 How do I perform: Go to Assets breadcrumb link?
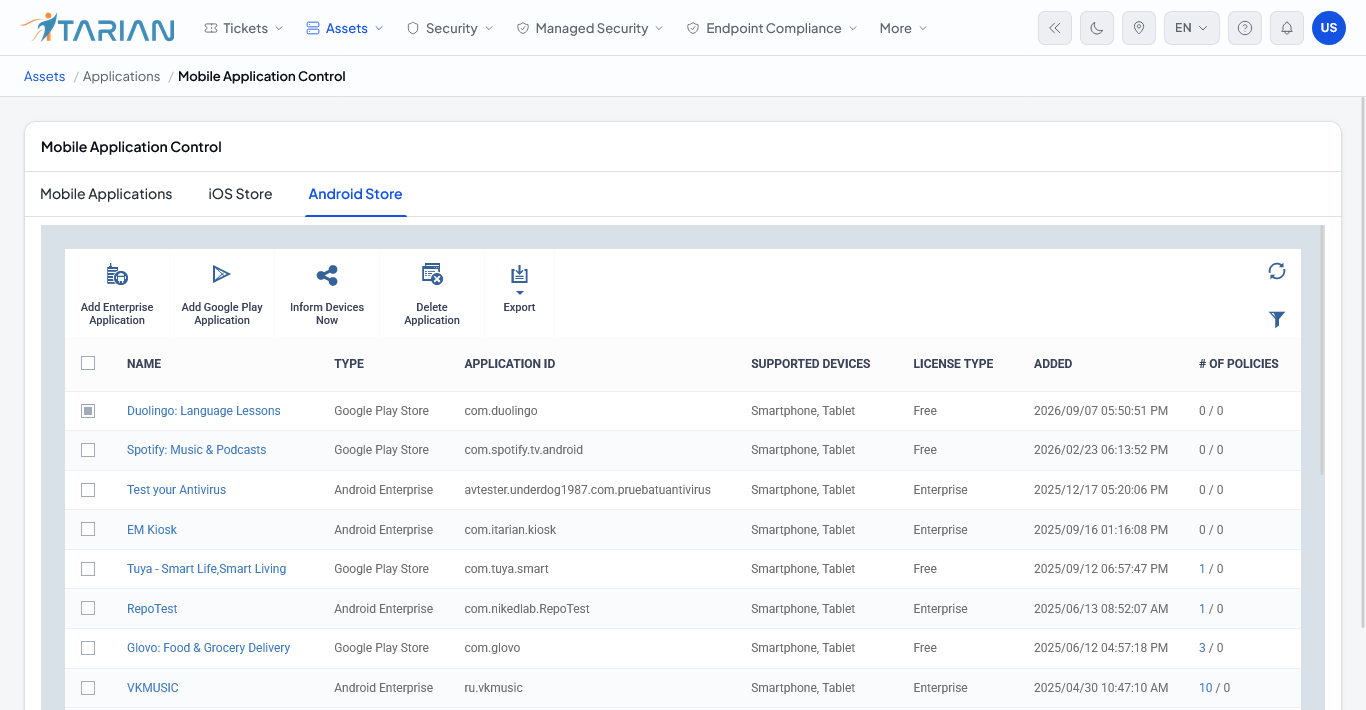click(45, 76)
